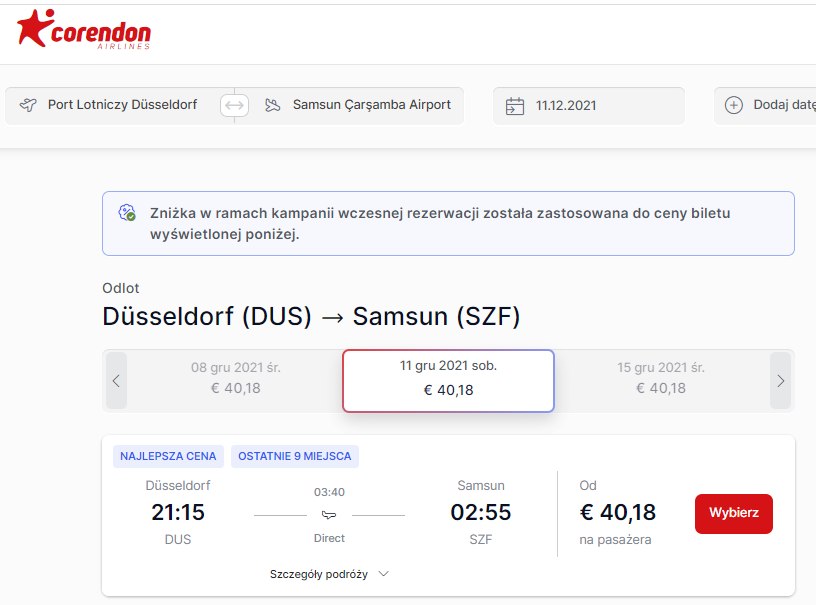This screenshot has height=605, width=816.
Task: Click the discount badge icon in banner
Action: tap(127, 212)
